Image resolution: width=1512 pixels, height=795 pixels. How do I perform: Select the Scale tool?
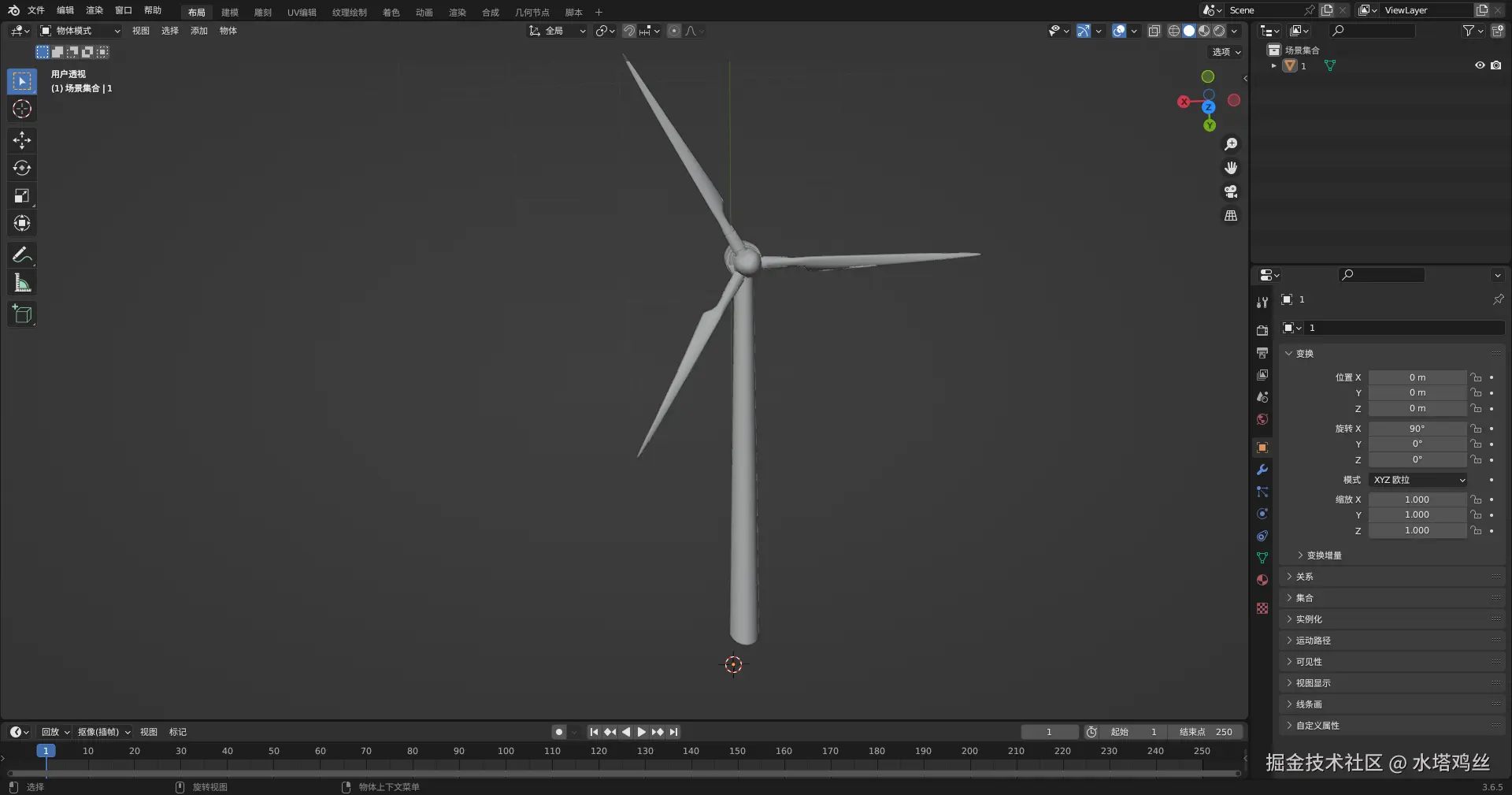pos(22,196)
